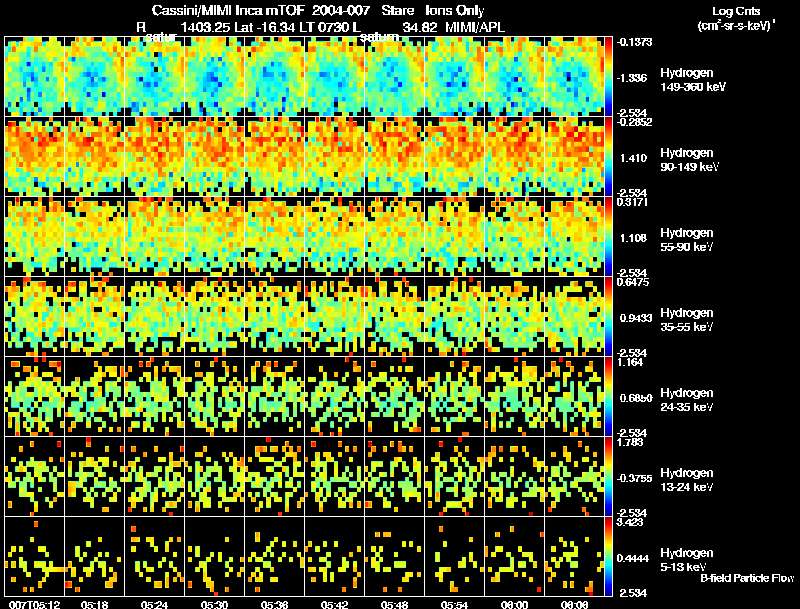Click the -0.2852 color scale value

click(x=634, y=122)
